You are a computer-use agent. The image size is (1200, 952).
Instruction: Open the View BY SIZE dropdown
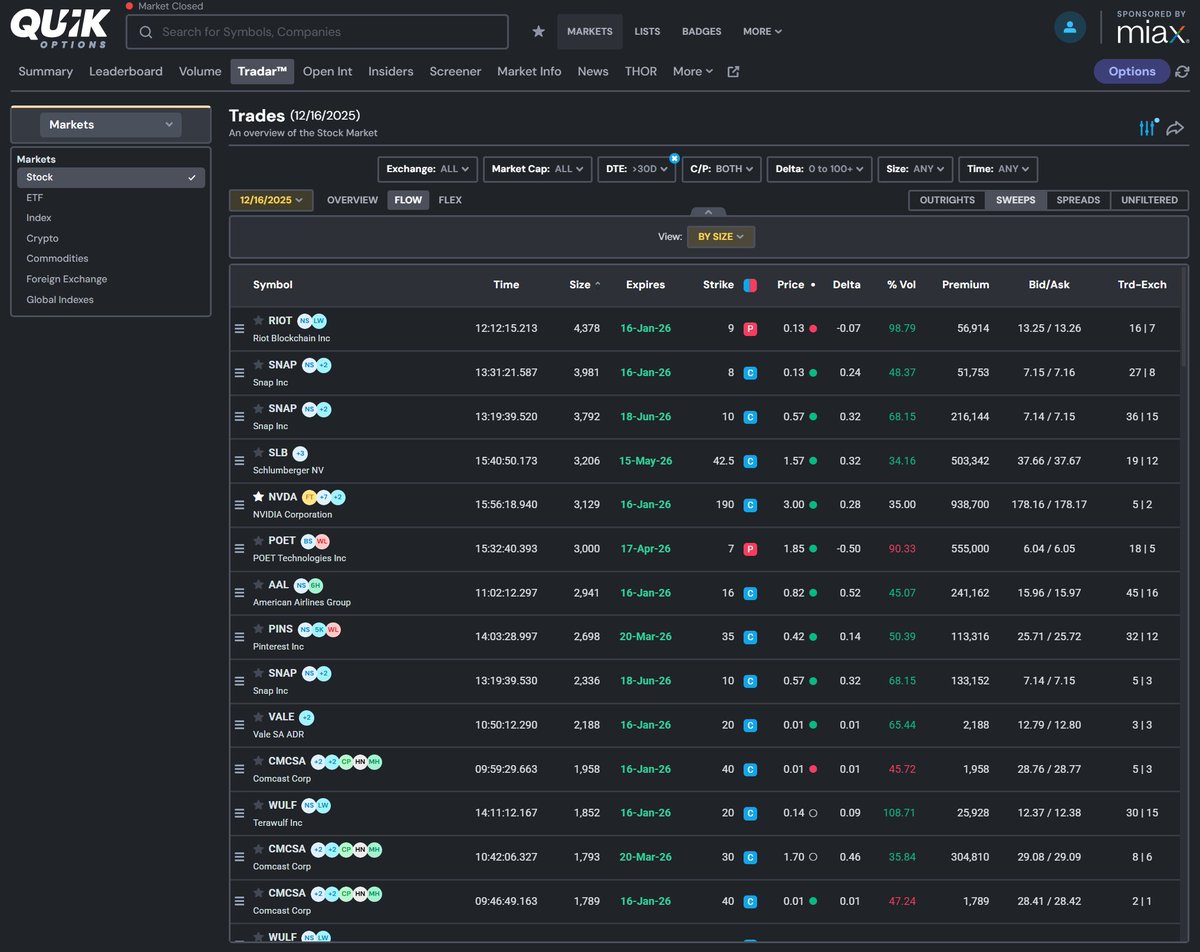click(721, 237)
